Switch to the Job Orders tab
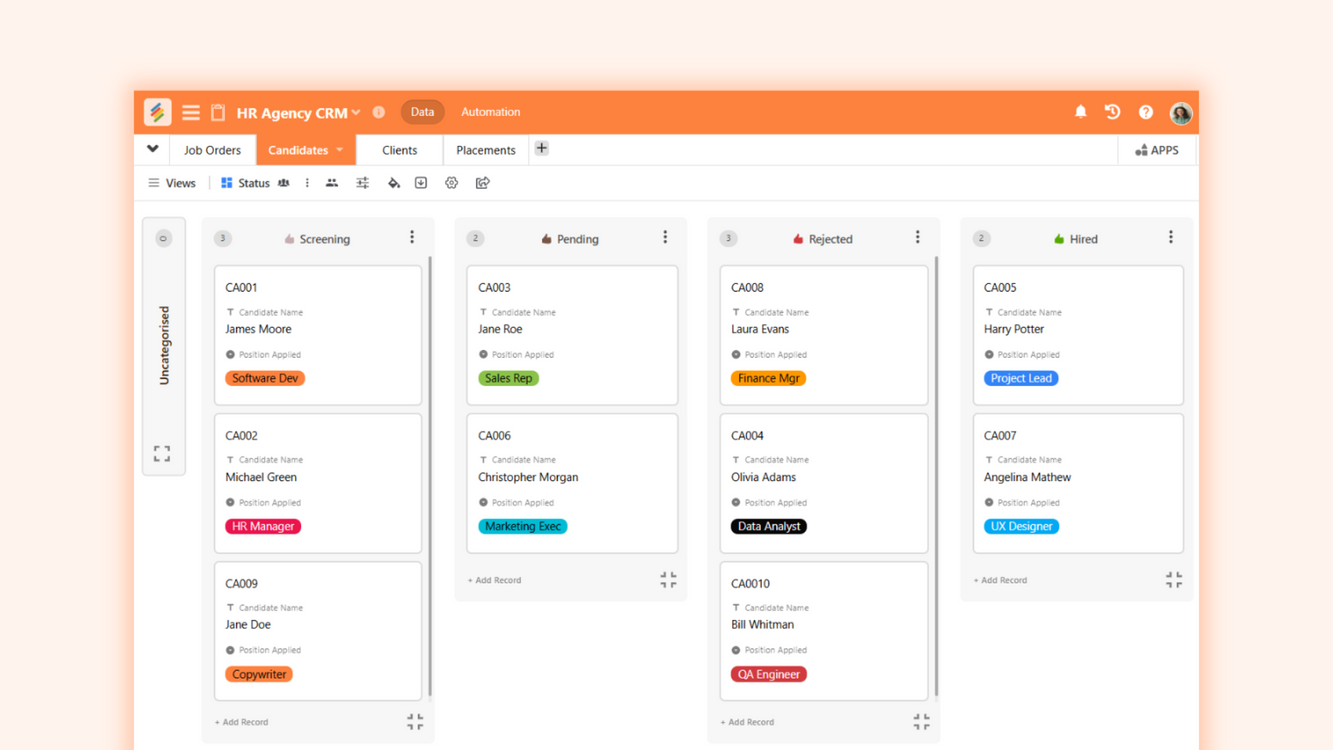The height and width of the screenshot is (750, 1333). coord(212,150)
